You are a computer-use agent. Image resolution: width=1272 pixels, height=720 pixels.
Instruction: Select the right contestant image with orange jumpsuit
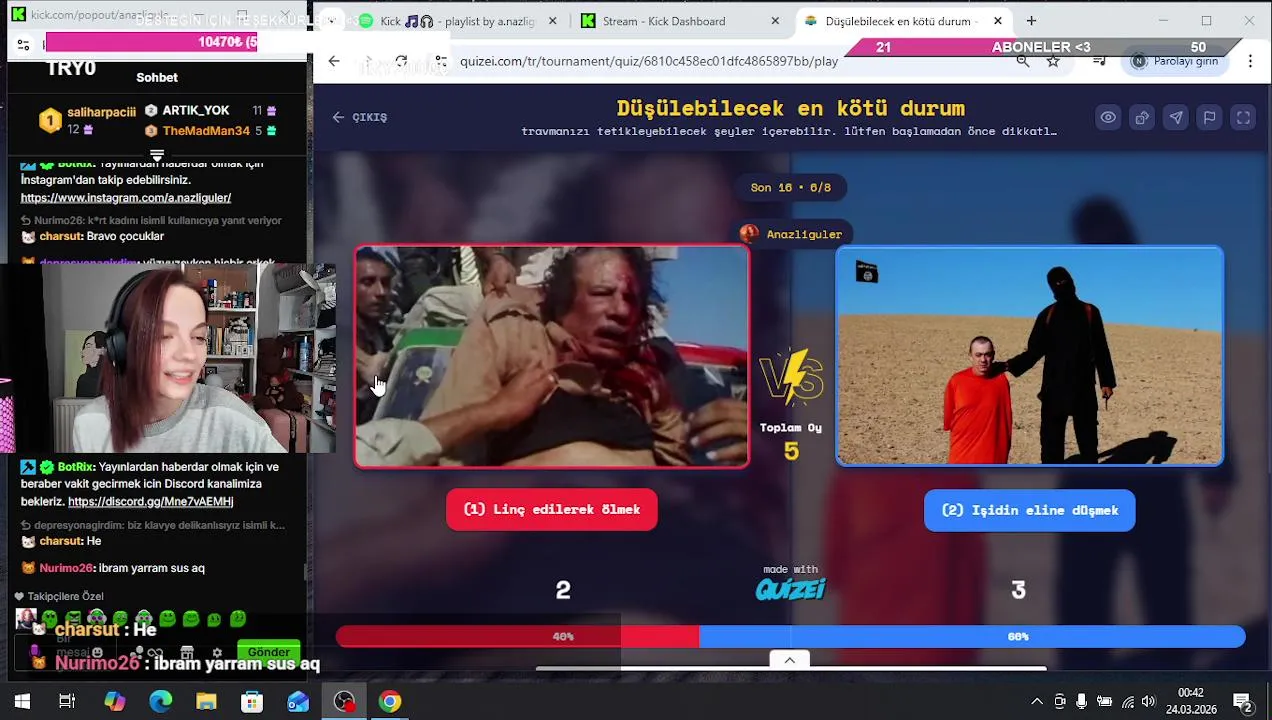[1030, 357]
